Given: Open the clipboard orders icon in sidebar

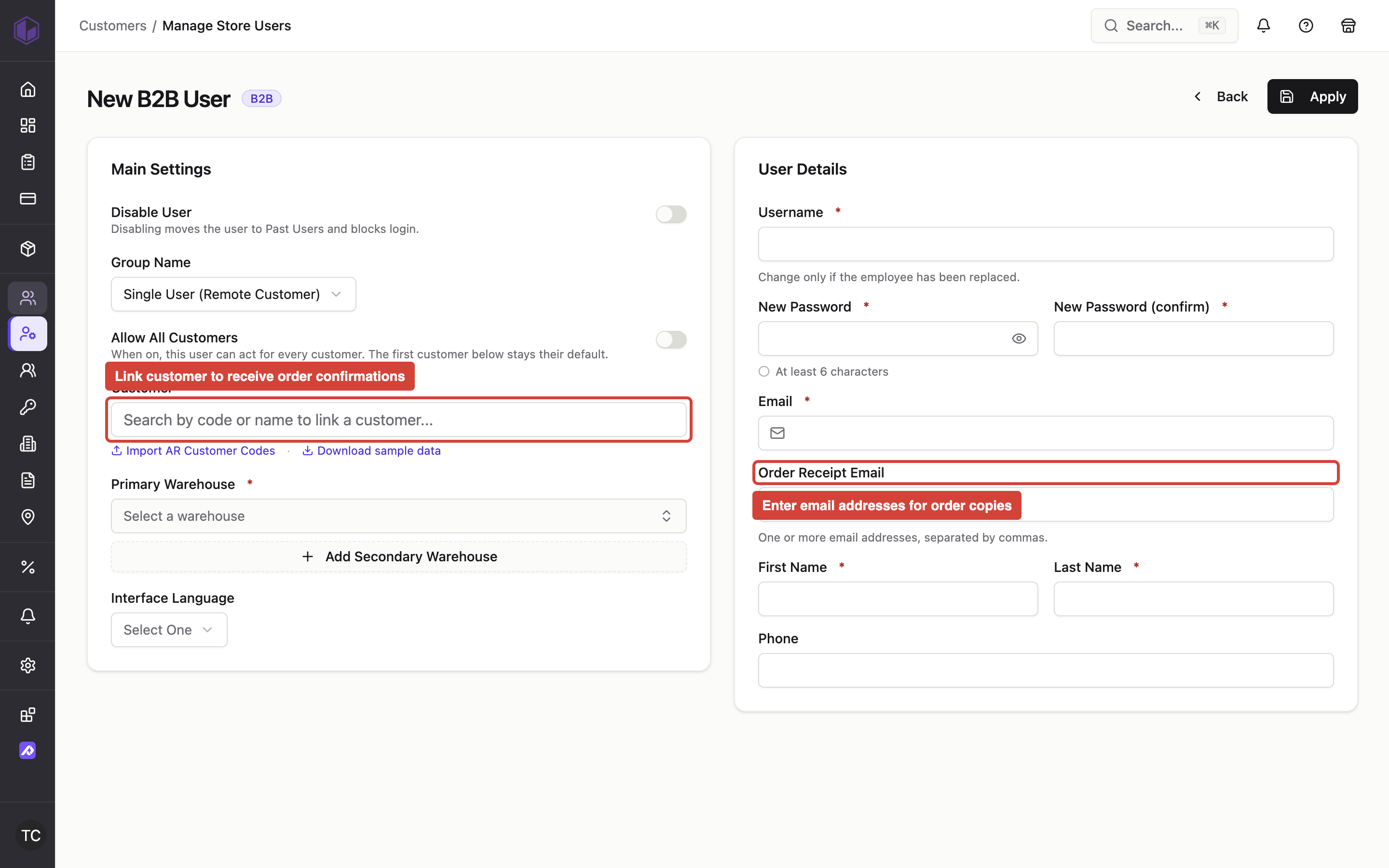Looking at the screenshot, I should pyautogui.click(x=27, y=162).
